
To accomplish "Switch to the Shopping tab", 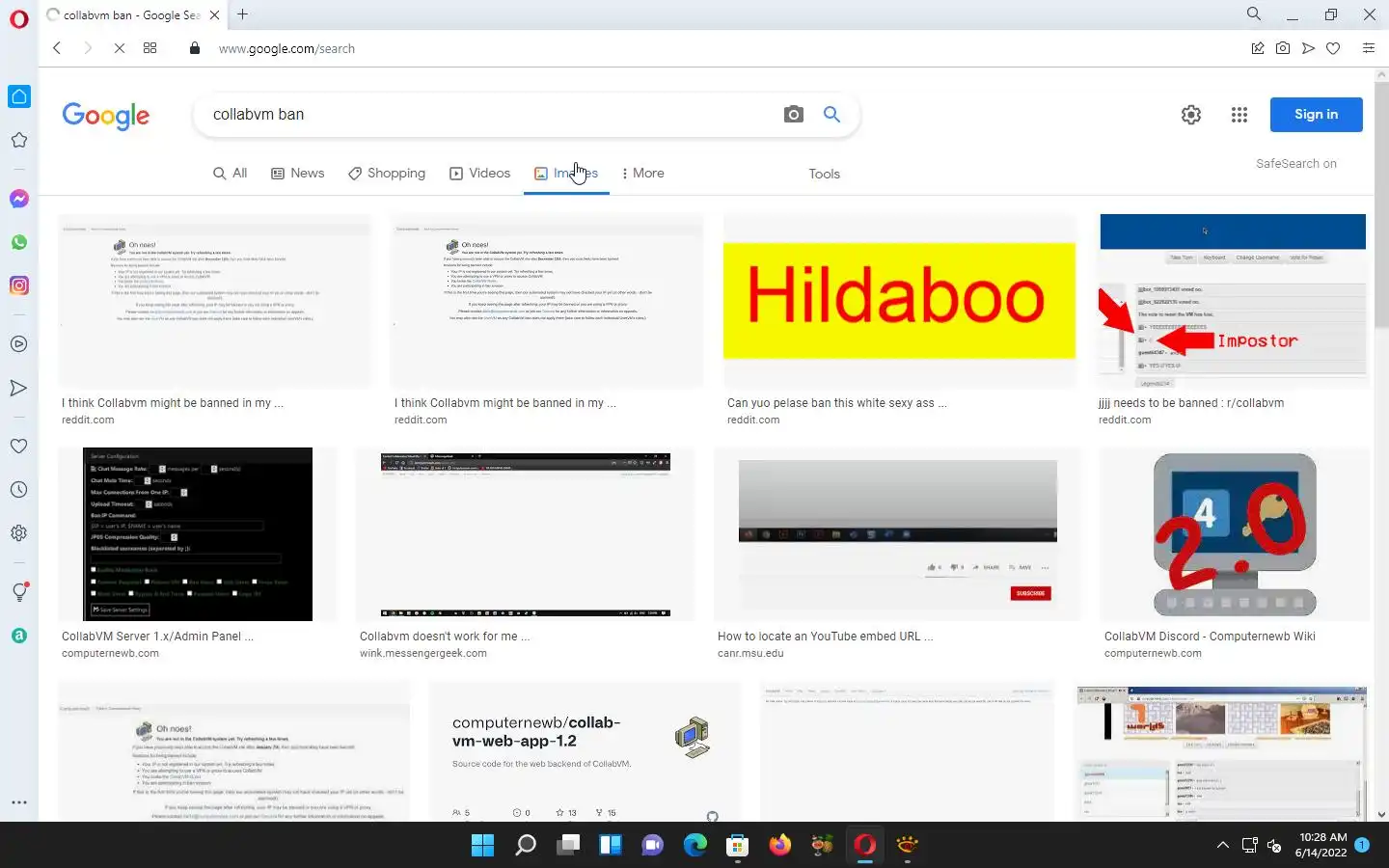I will (387, 174).
